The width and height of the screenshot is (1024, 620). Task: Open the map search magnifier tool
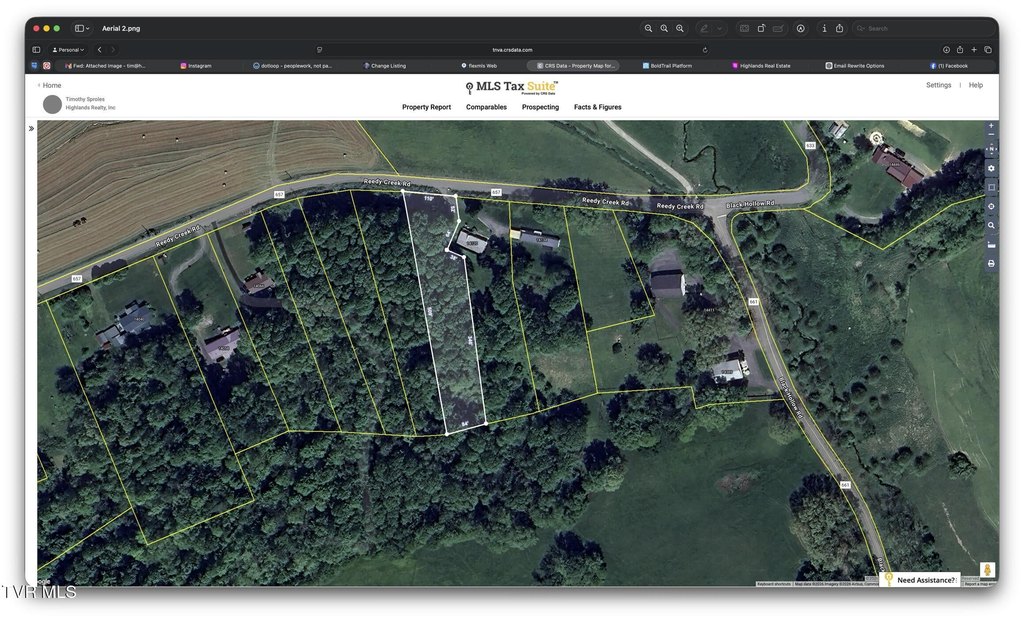(991, 225)
